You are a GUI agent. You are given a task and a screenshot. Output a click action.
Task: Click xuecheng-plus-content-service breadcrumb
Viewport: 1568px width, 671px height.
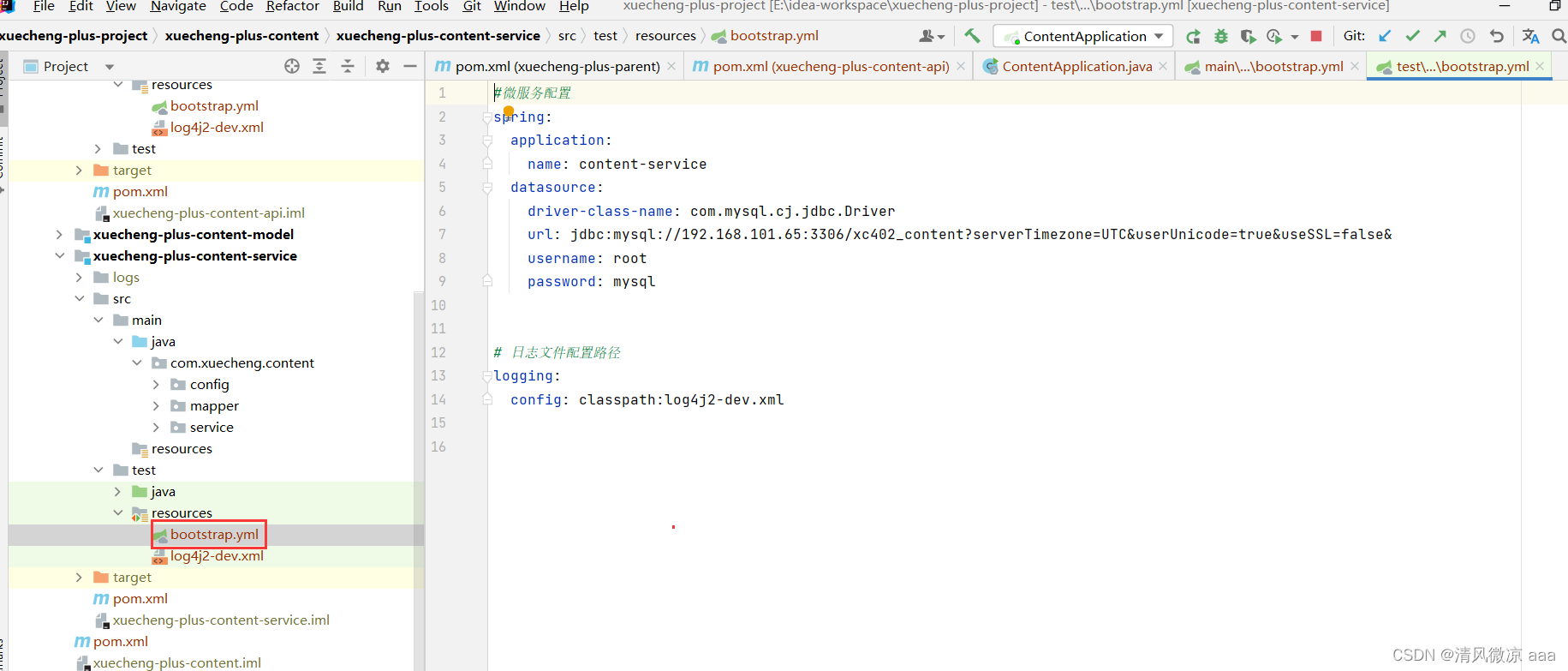[438, 36]
